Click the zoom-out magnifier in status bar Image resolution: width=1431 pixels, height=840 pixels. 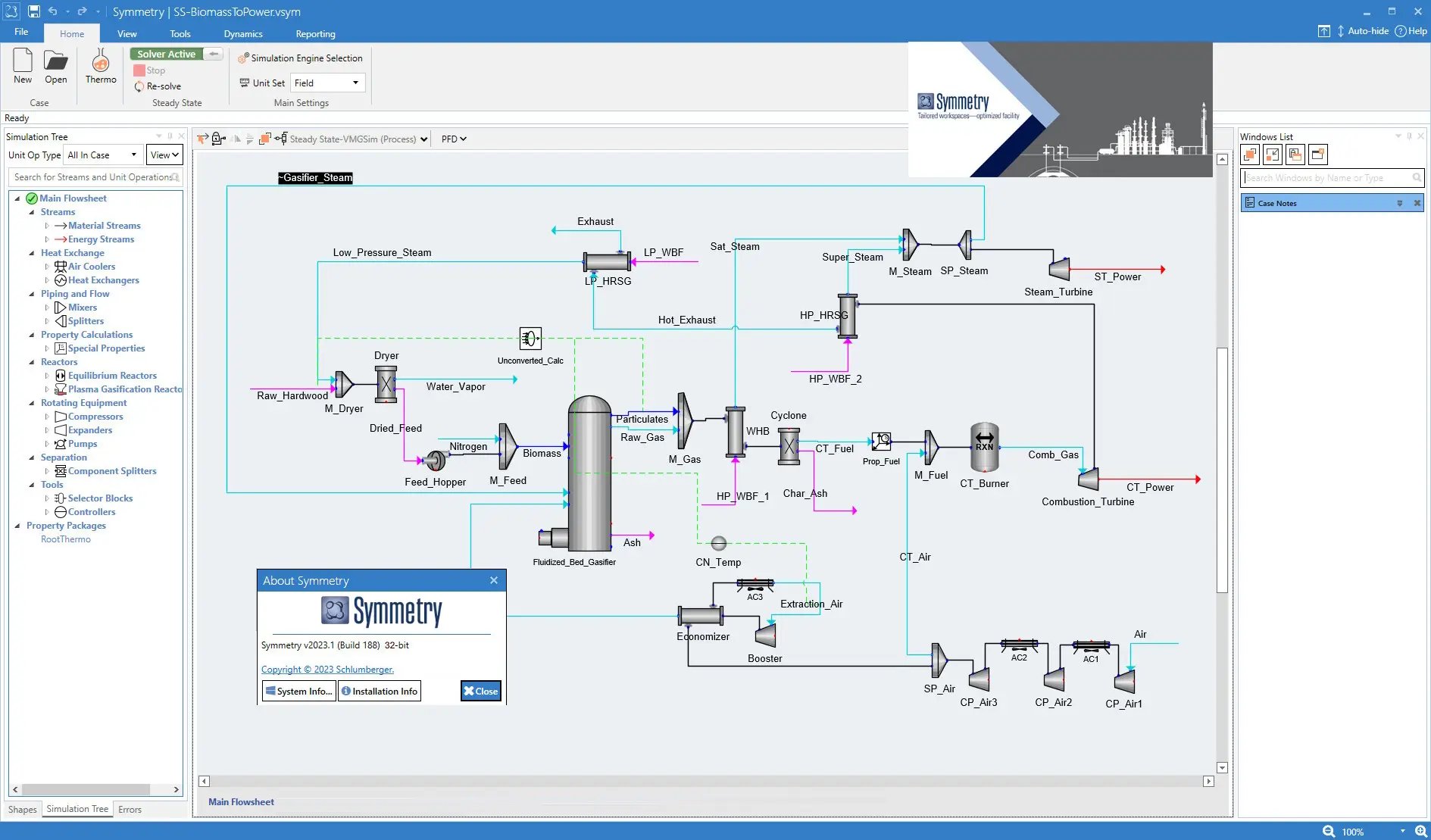(1328, 831)
